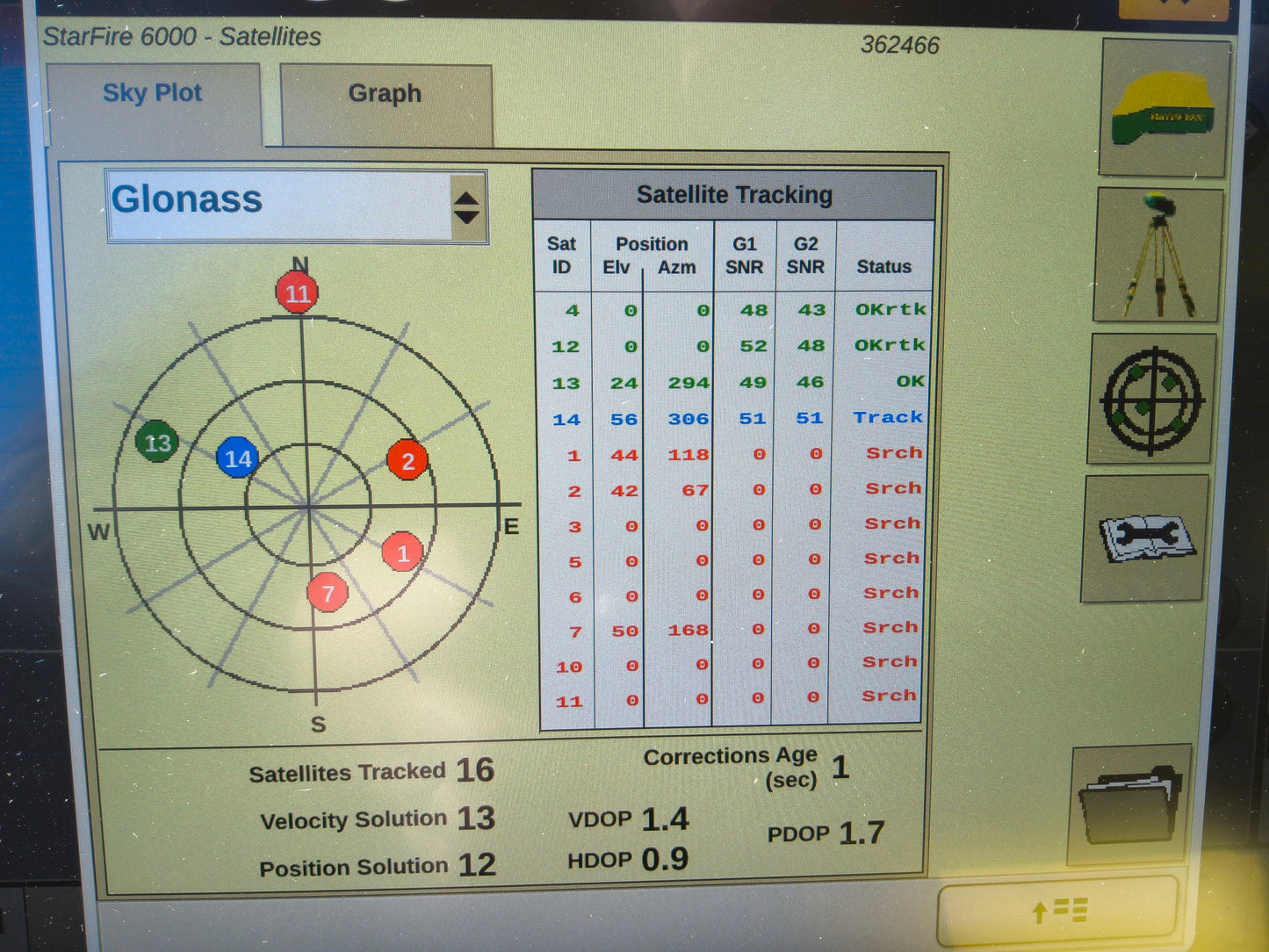
Task: Select the tripod base station icon
Action: pyautogui.click(x=1158, y=256)
